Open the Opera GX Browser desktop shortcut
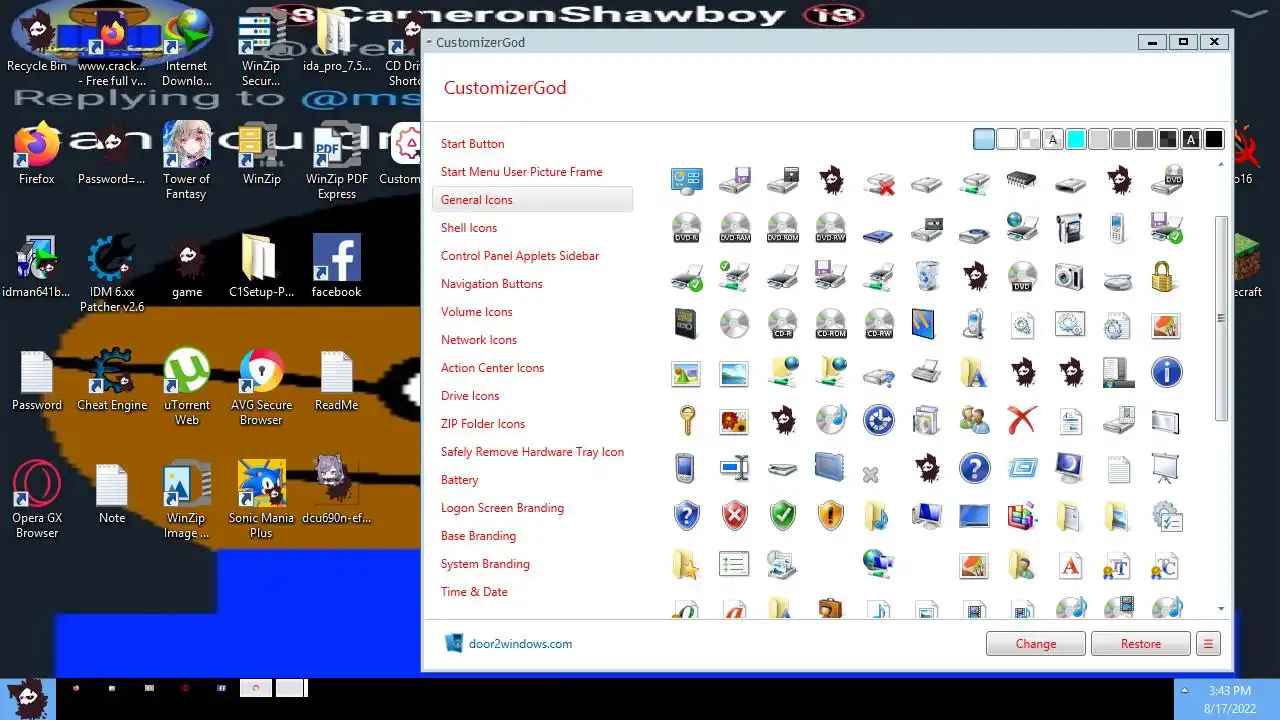The image size is (1280, 720). pyautogui.click(x=37, y=500)
